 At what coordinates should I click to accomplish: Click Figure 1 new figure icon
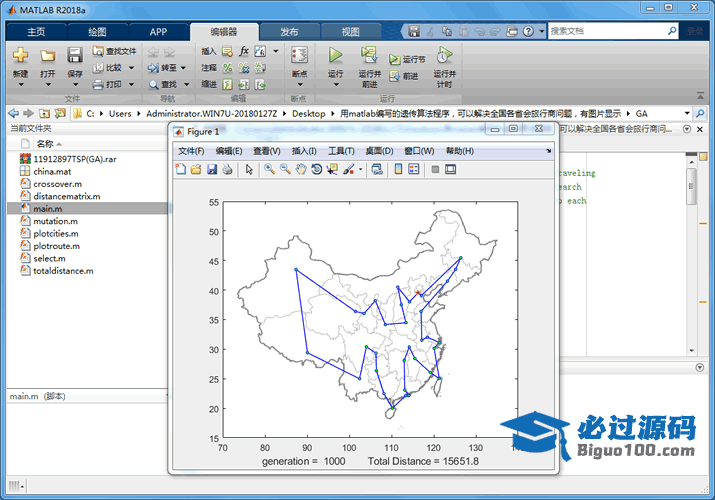coord(181,170)
